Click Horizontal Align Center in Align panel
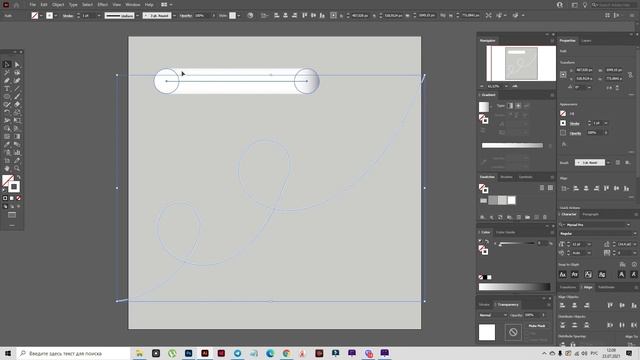The height and width of the screenshot is (360, 640). click(x=574, y=305)
